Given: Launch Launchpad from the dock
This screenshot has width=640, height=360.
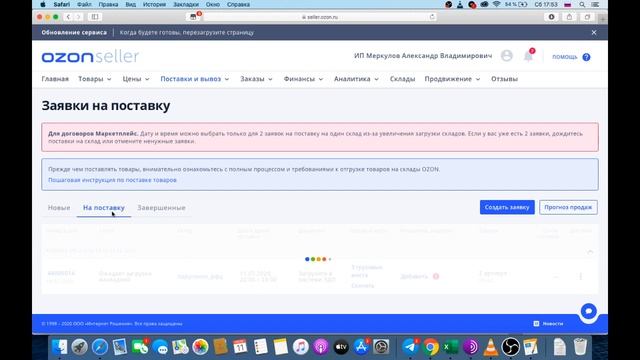Looking at the screenshot, I should [80, 347].
